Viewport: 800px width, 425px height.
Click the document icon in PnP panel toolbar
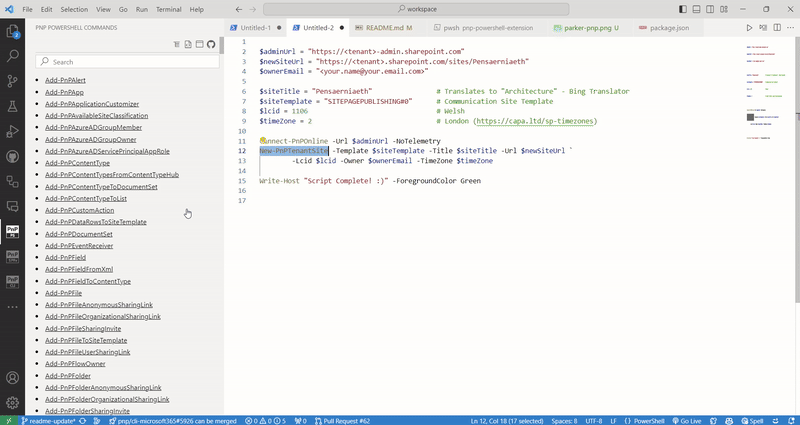pos(188,44)
